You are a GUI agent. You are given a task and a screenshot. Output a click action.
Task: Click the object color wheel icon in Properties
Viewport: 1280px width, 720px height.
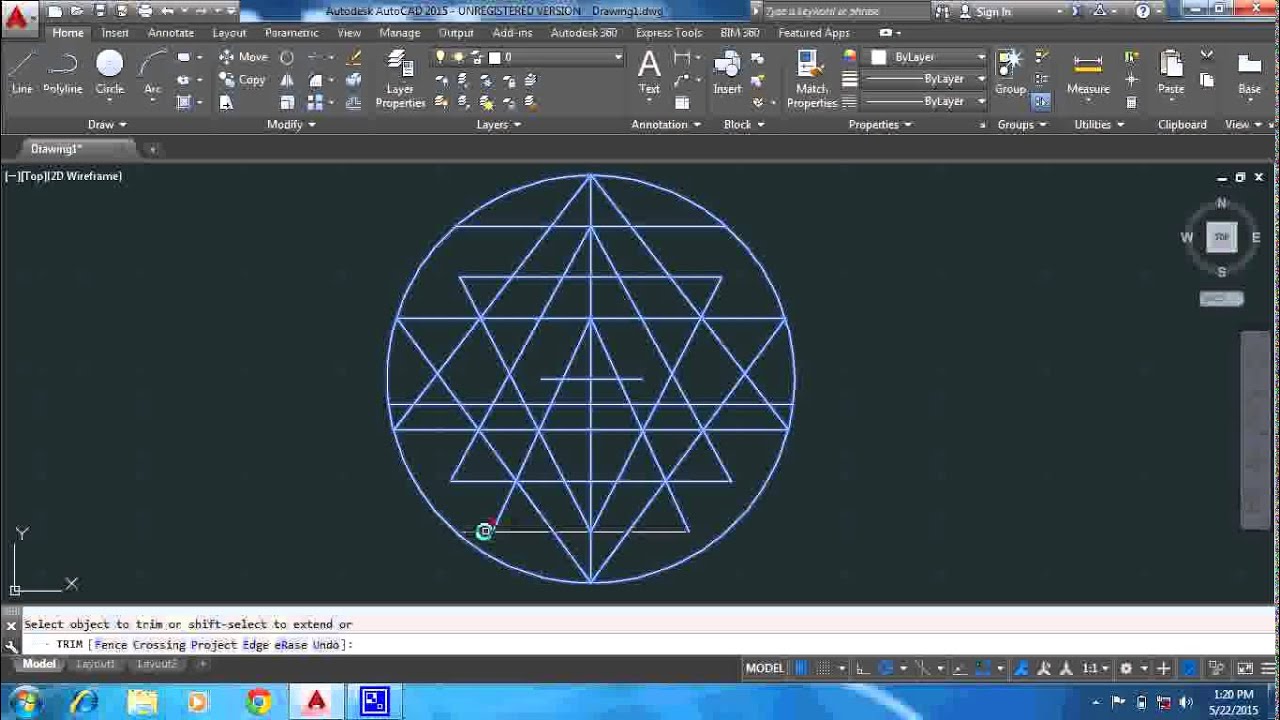click(x=850, y=57)
